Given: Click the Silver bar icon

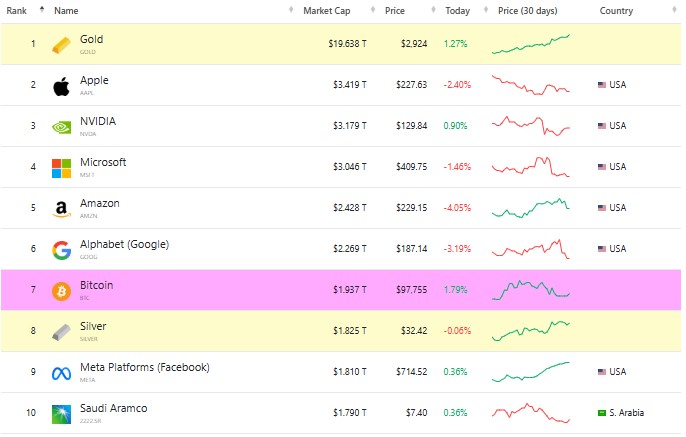Looking at the screenshot, I should point(61,331).
